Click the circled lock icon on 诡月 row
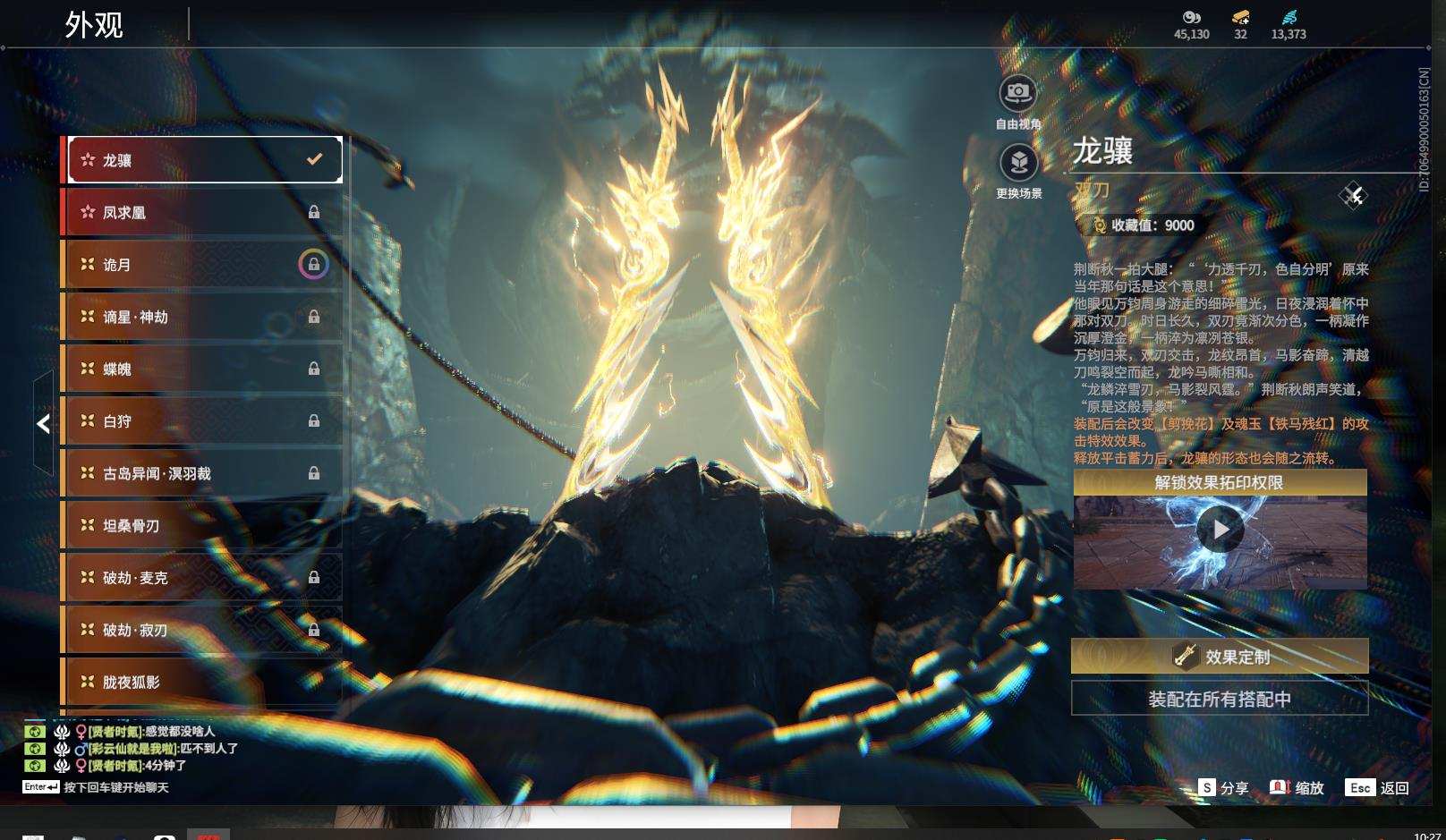This screenshot has height=840, width=1446. [313, 264]
